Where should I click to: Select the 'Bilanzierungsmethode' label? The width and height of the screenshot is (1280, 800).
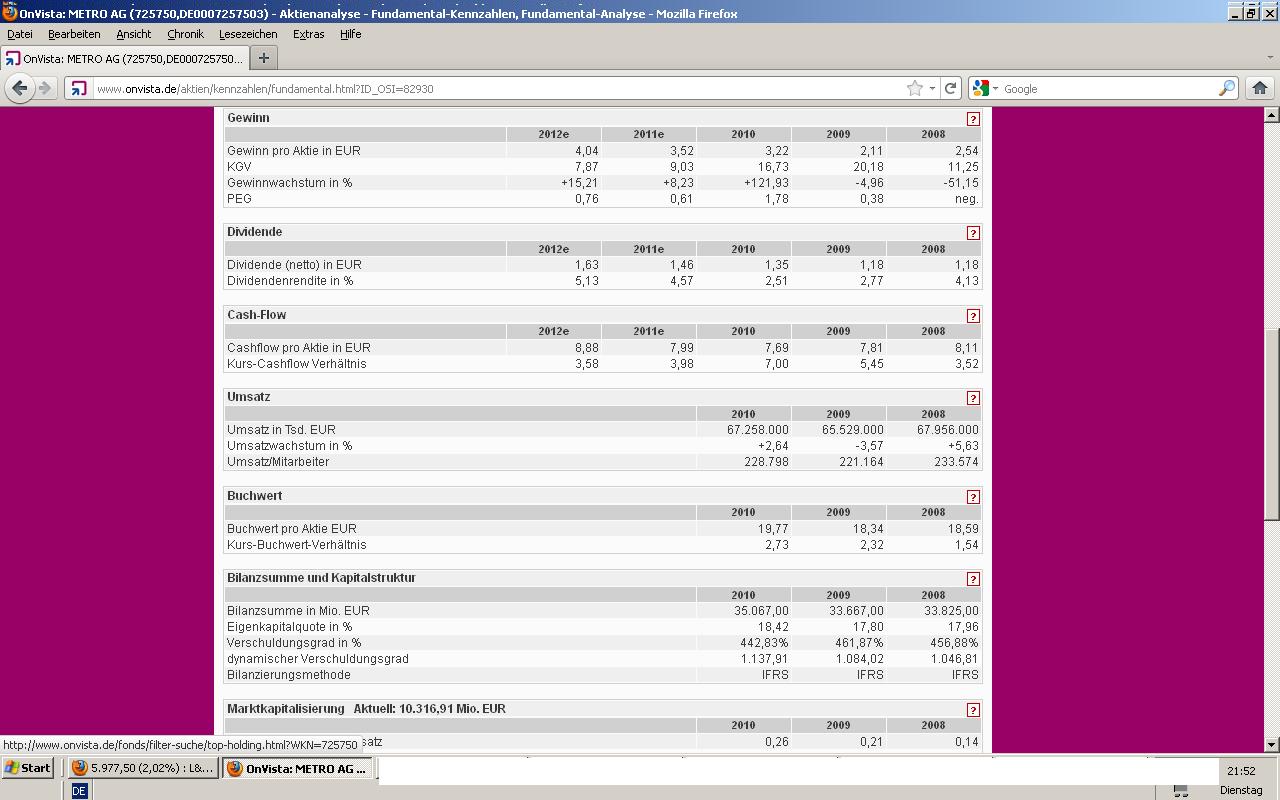(289, 675)
